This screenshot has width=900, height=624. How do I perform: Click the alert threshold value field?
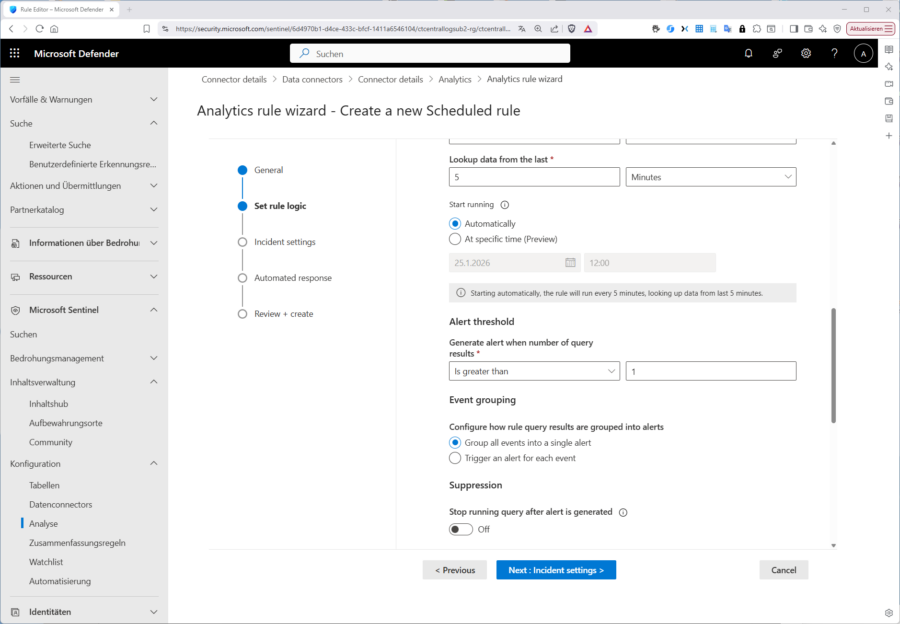coord(710,371)
